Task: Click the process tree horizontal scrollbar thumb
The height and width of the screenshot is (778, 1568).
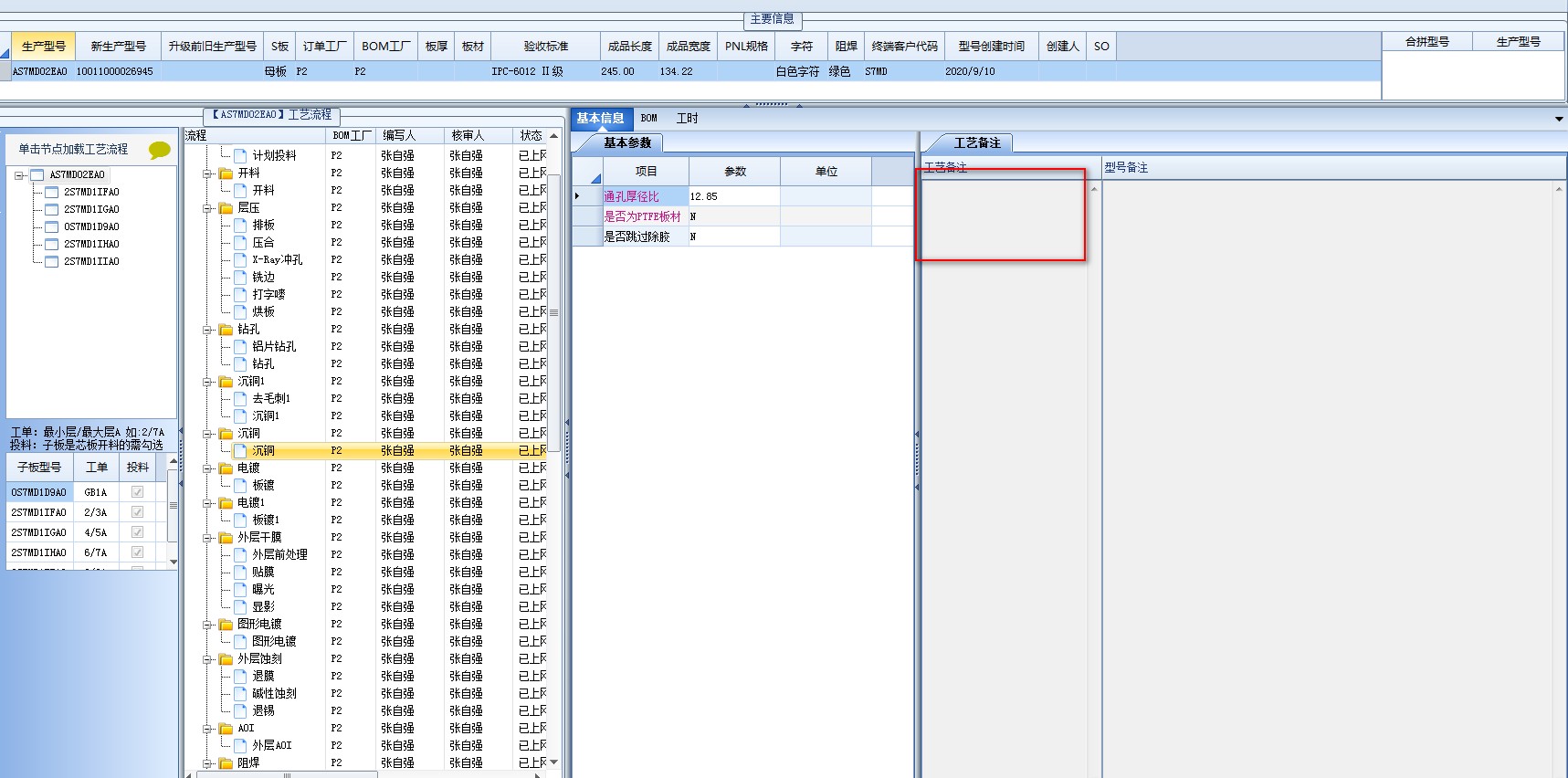Action: tap(287, 775)
